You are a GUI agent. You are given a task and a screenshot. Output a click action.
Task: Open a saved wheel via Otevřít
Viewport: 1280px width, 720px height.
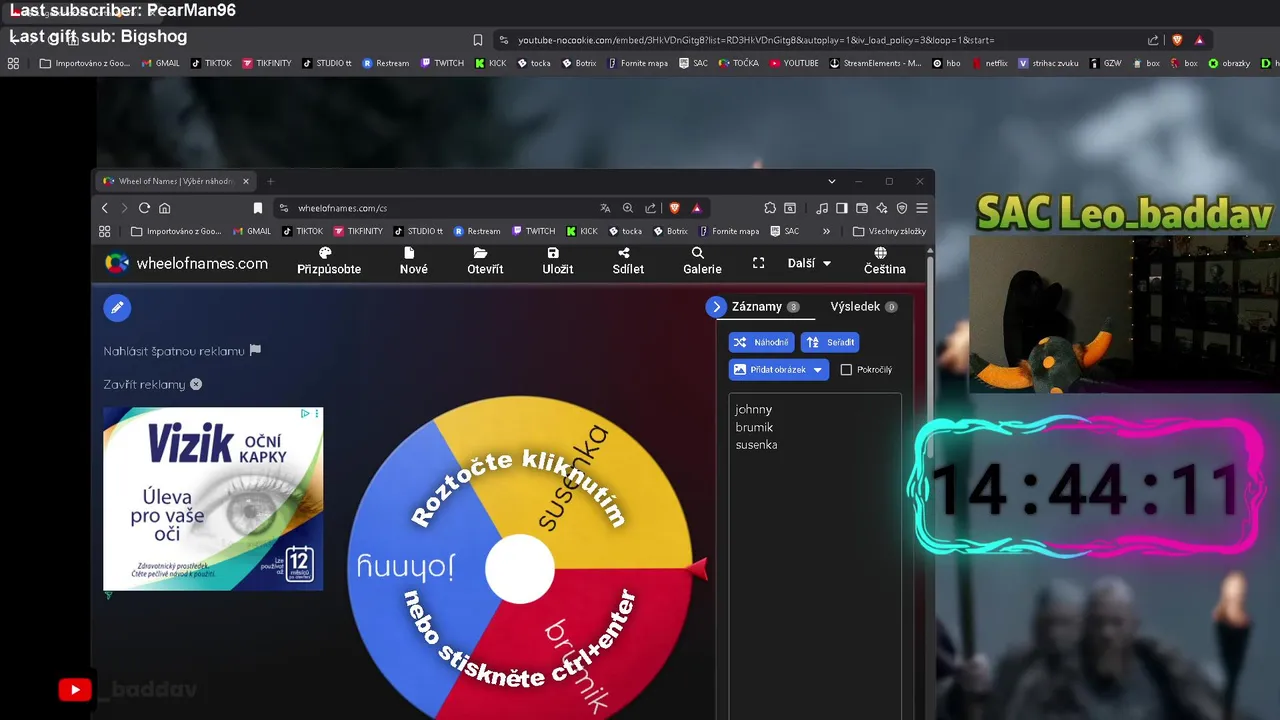[485, 261]
